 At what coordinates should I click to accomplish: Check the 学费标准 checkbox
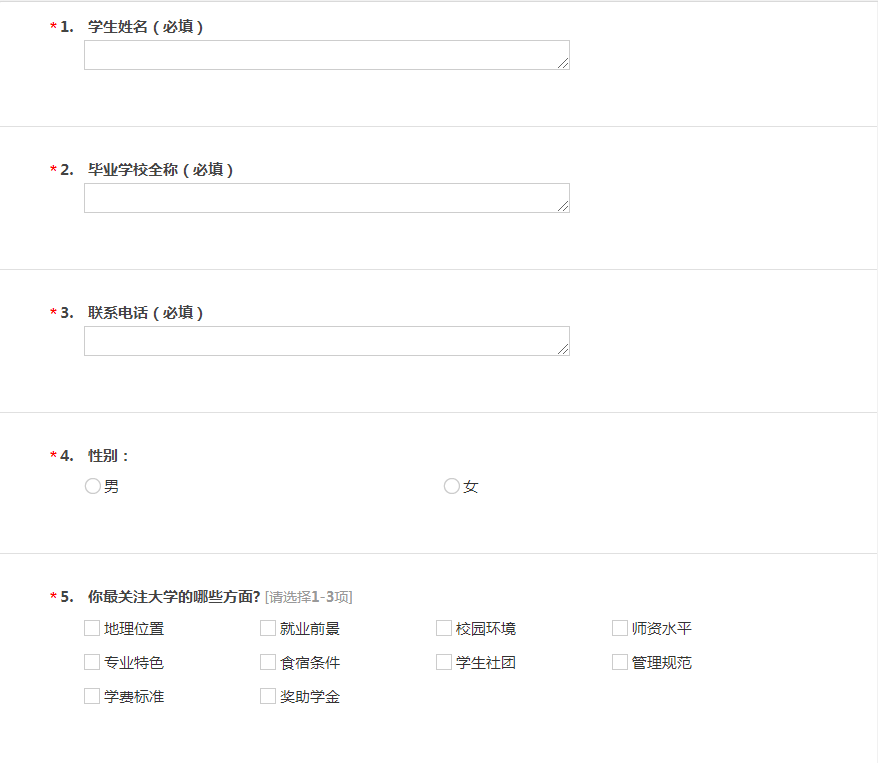pos(92,696)
